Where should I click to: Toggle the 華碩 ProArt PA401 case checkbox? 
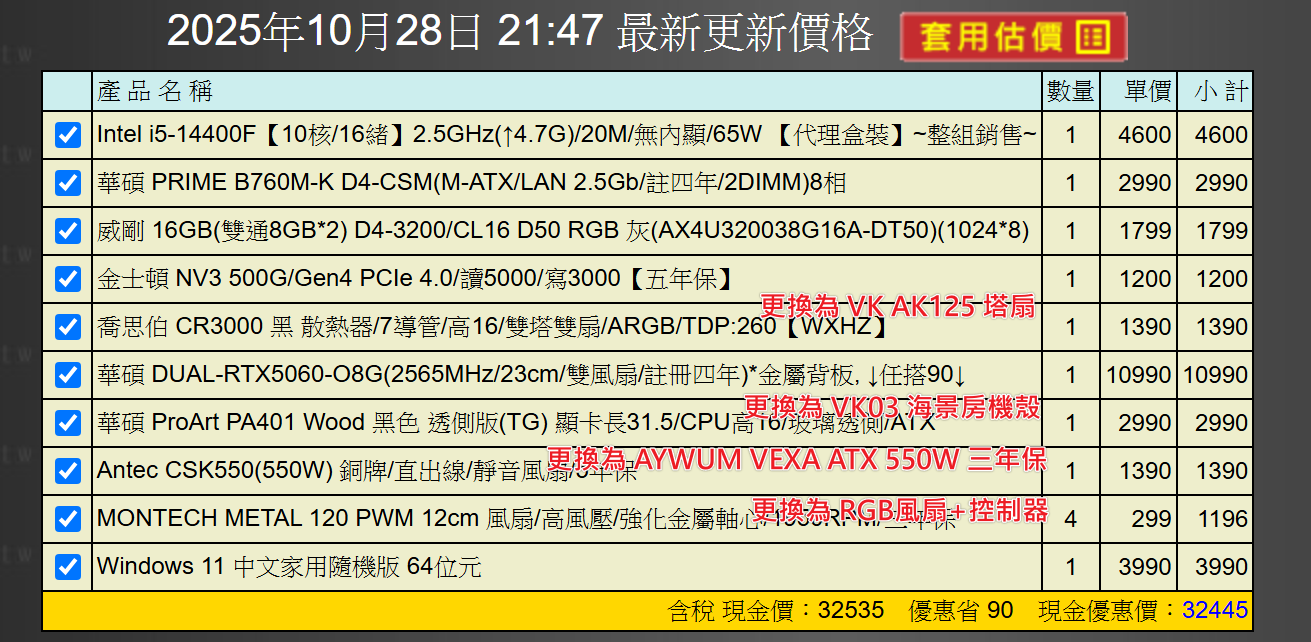(67, 423)
